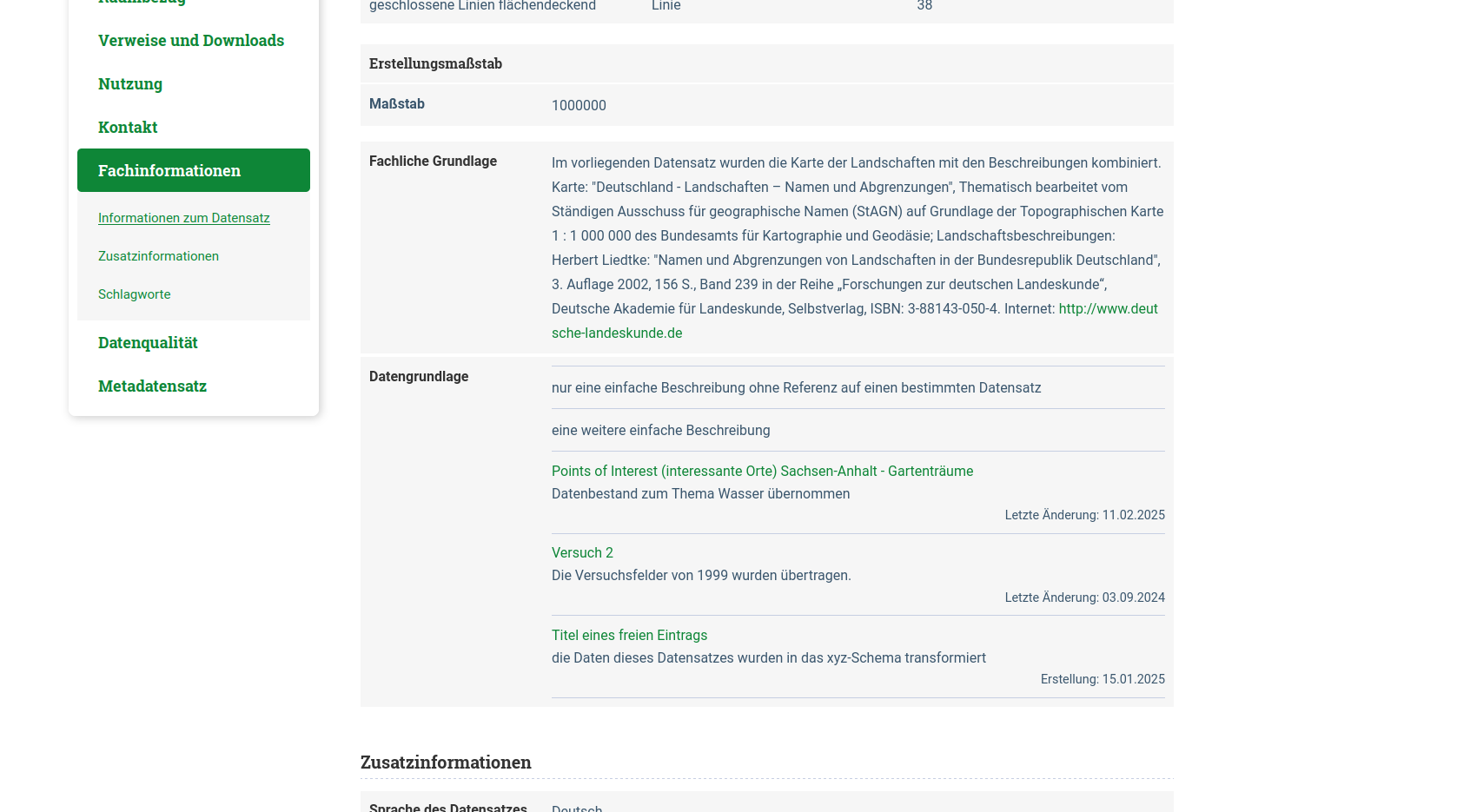1457x812 pixels.
Task: Open the Datenqualität sidebar section
Action: pyautogui.click(x=148, y=343)
